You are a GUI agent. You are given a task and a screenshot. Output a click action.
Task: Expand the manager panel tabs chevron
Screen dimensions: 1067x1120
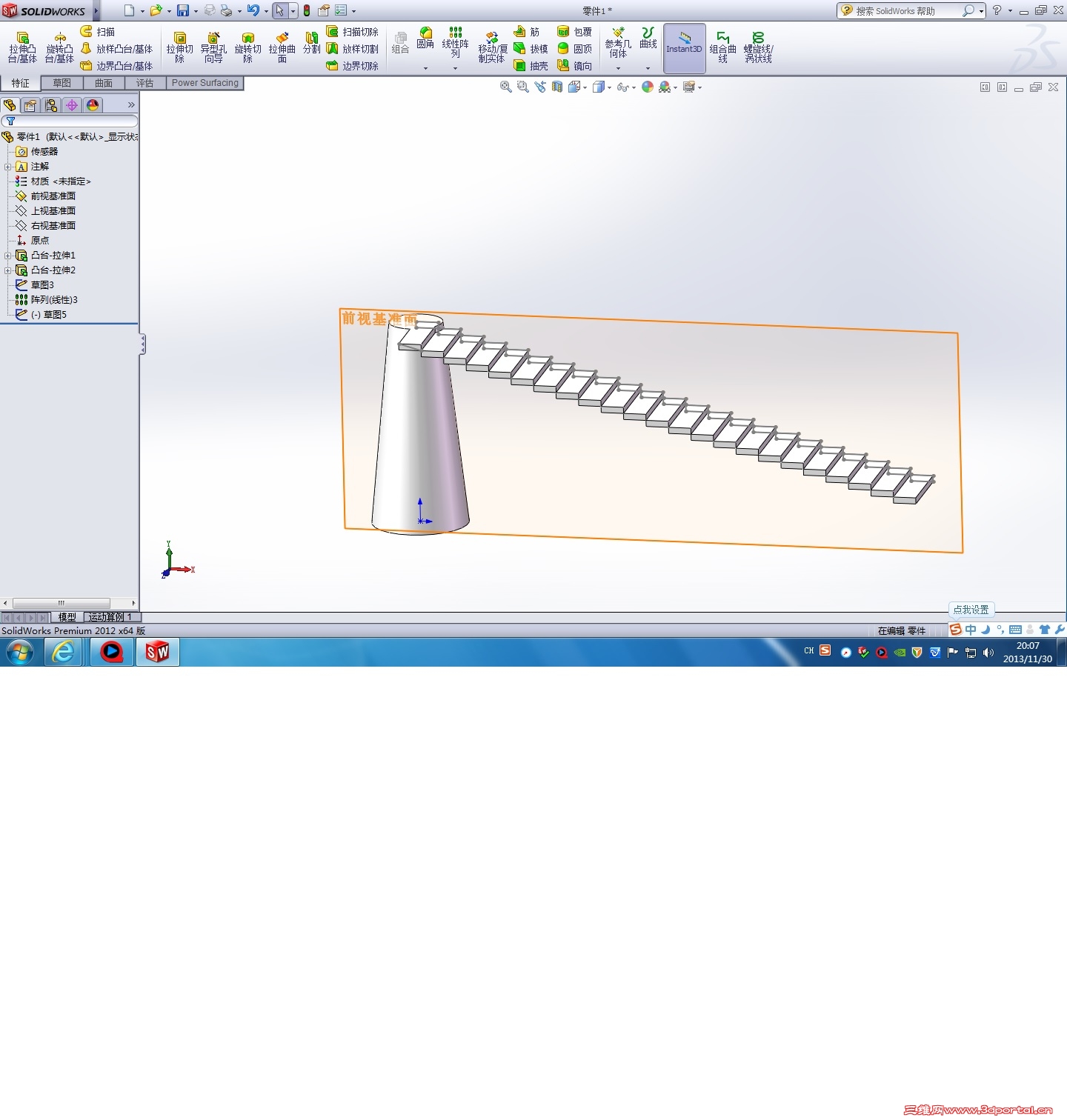click(x=131, y=105)
